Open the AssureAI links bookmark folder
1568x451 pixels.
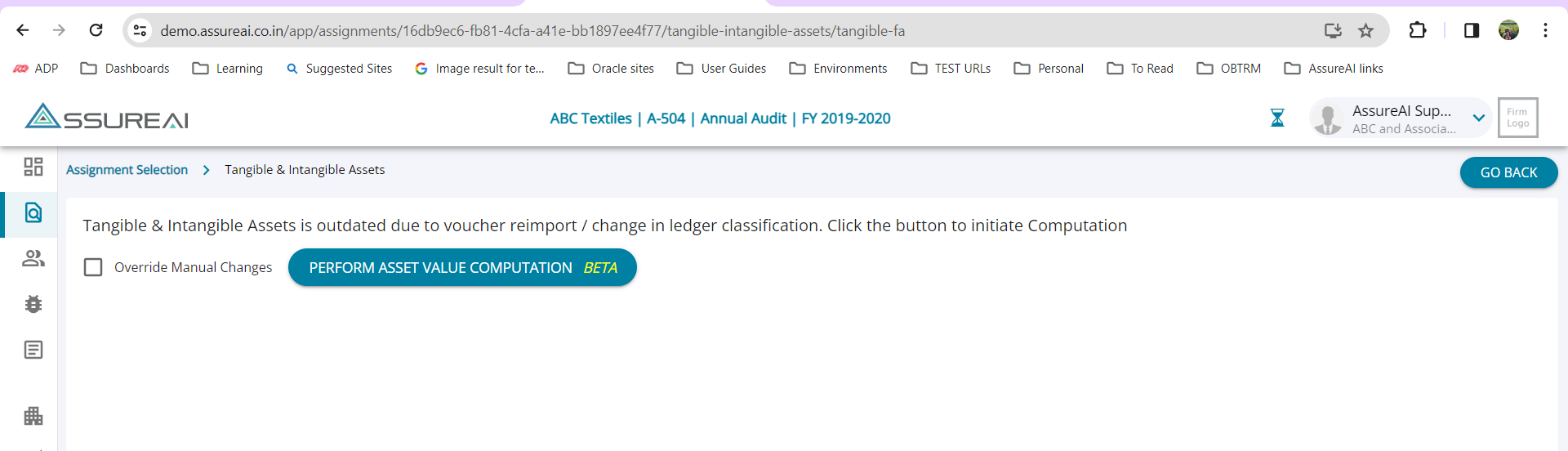[1334, 69]
